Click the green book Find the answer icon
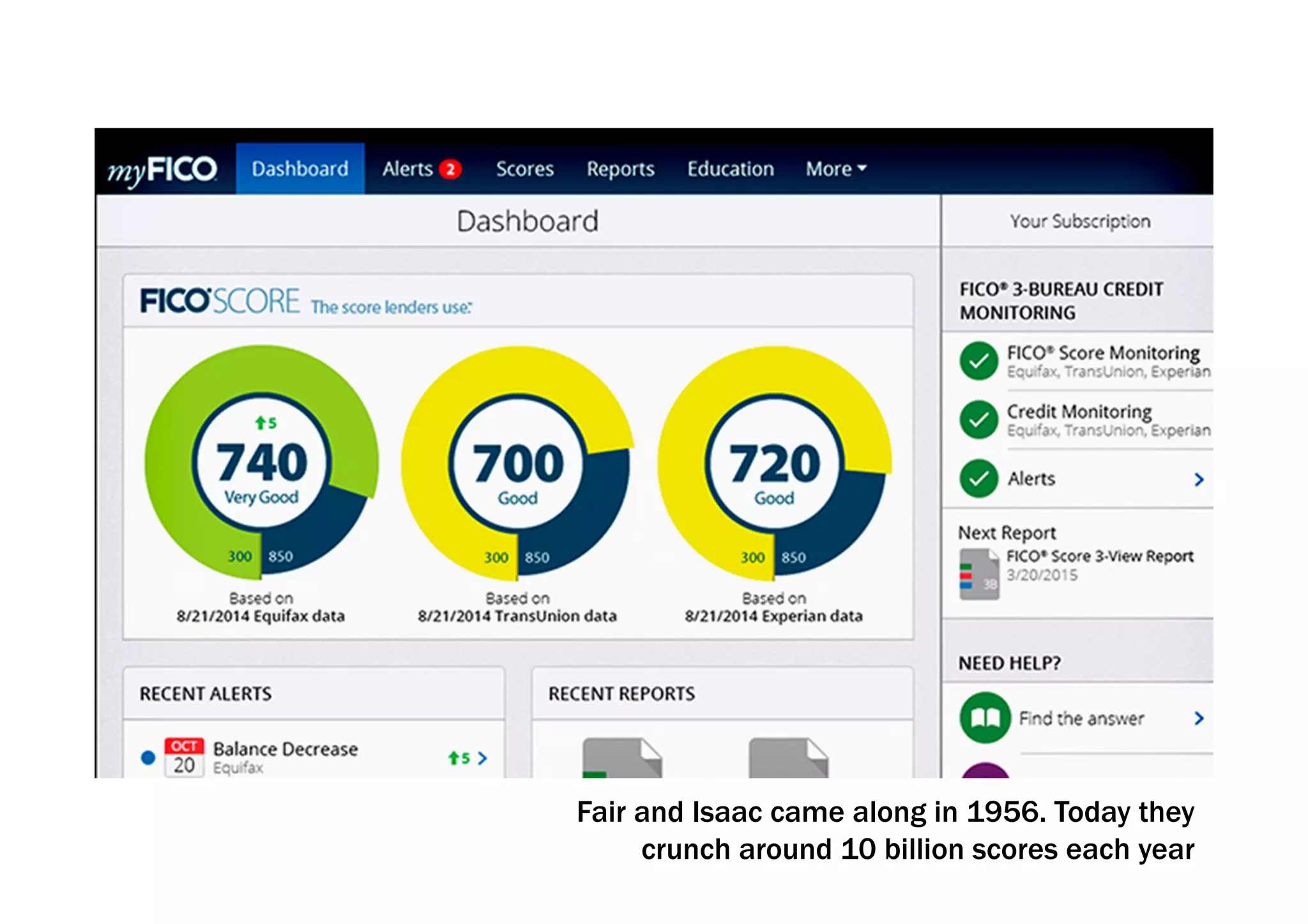 coord(985,718)
